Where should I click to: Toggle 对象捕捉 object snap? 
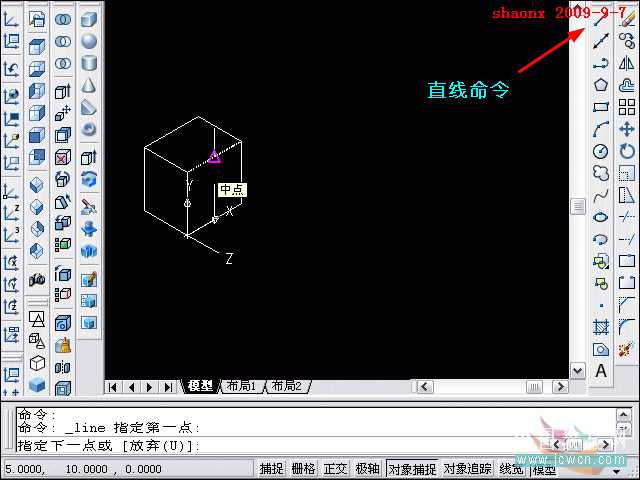coord(412,469)
